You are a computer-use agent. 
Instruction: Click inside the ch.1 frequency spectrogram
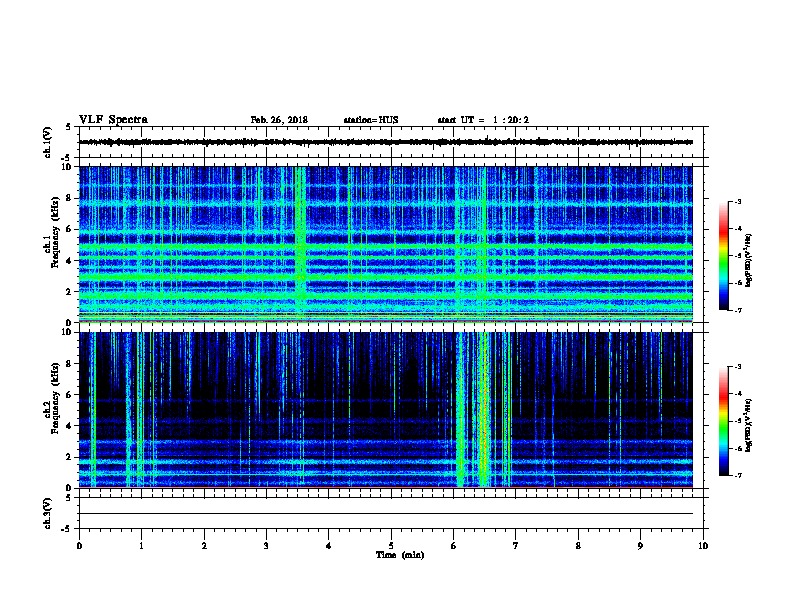coord(386,244)
